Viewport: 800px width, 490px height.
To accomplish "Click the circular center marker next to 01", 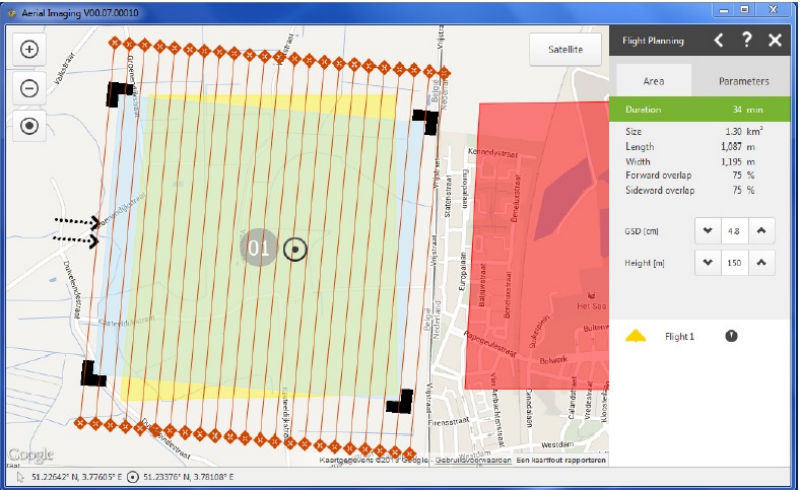I will pos(294,248).
